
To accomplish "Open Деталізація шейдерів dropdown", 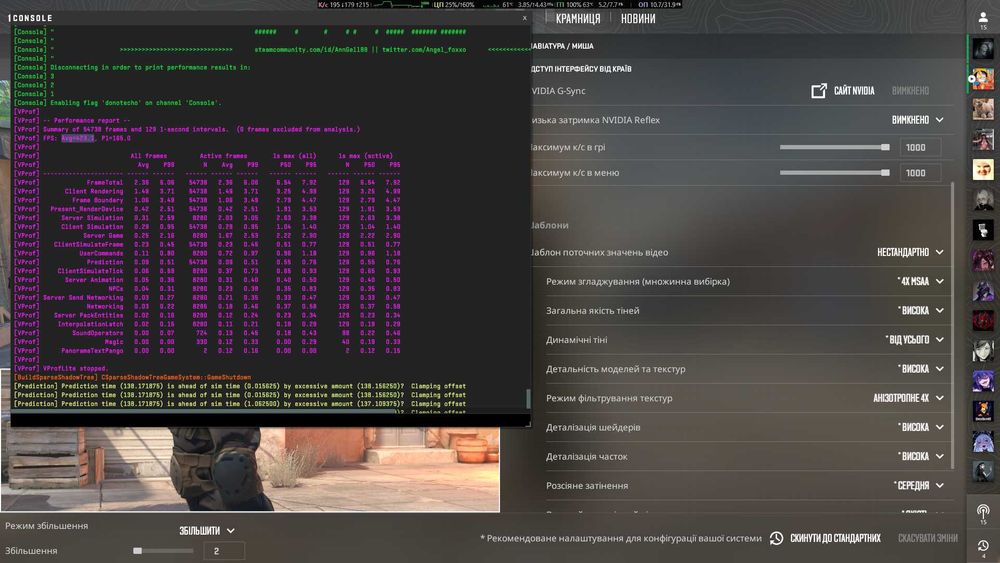I will pos(920,427).
